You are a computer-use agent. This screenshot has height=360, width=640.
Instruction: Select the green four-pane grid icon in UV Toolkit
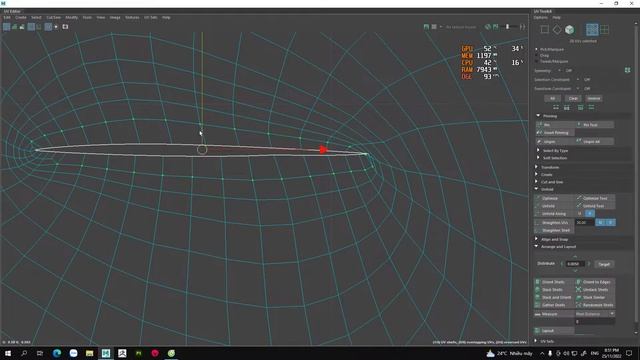click(x=604, y=29)
